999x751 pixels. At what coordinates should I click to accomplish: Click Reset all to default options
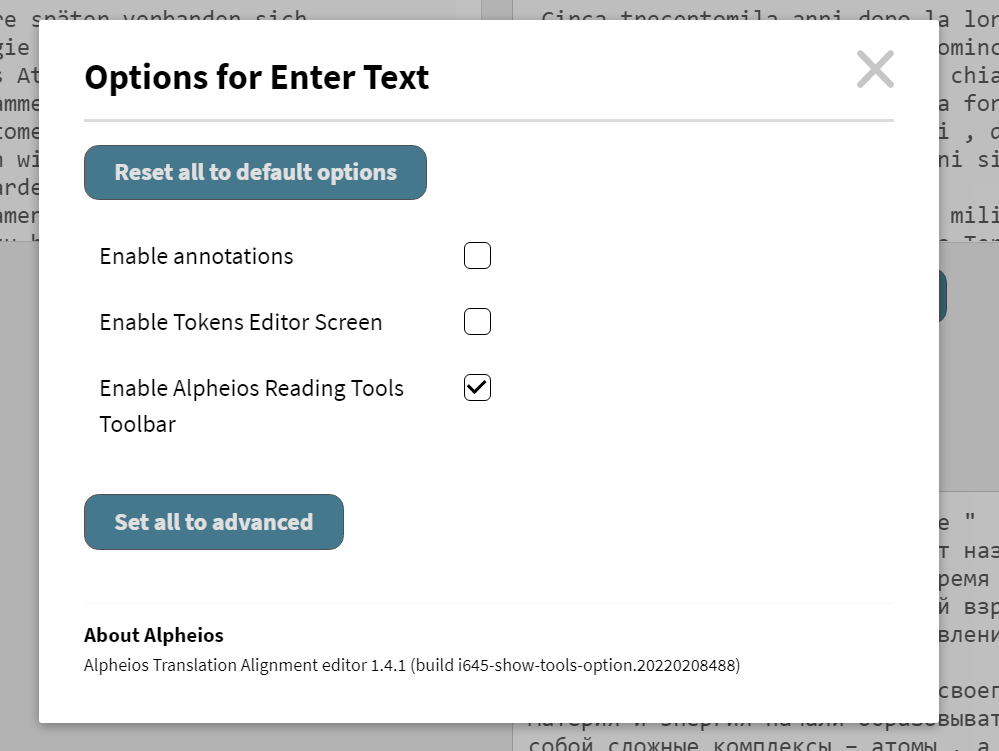(x=255, y=172)
